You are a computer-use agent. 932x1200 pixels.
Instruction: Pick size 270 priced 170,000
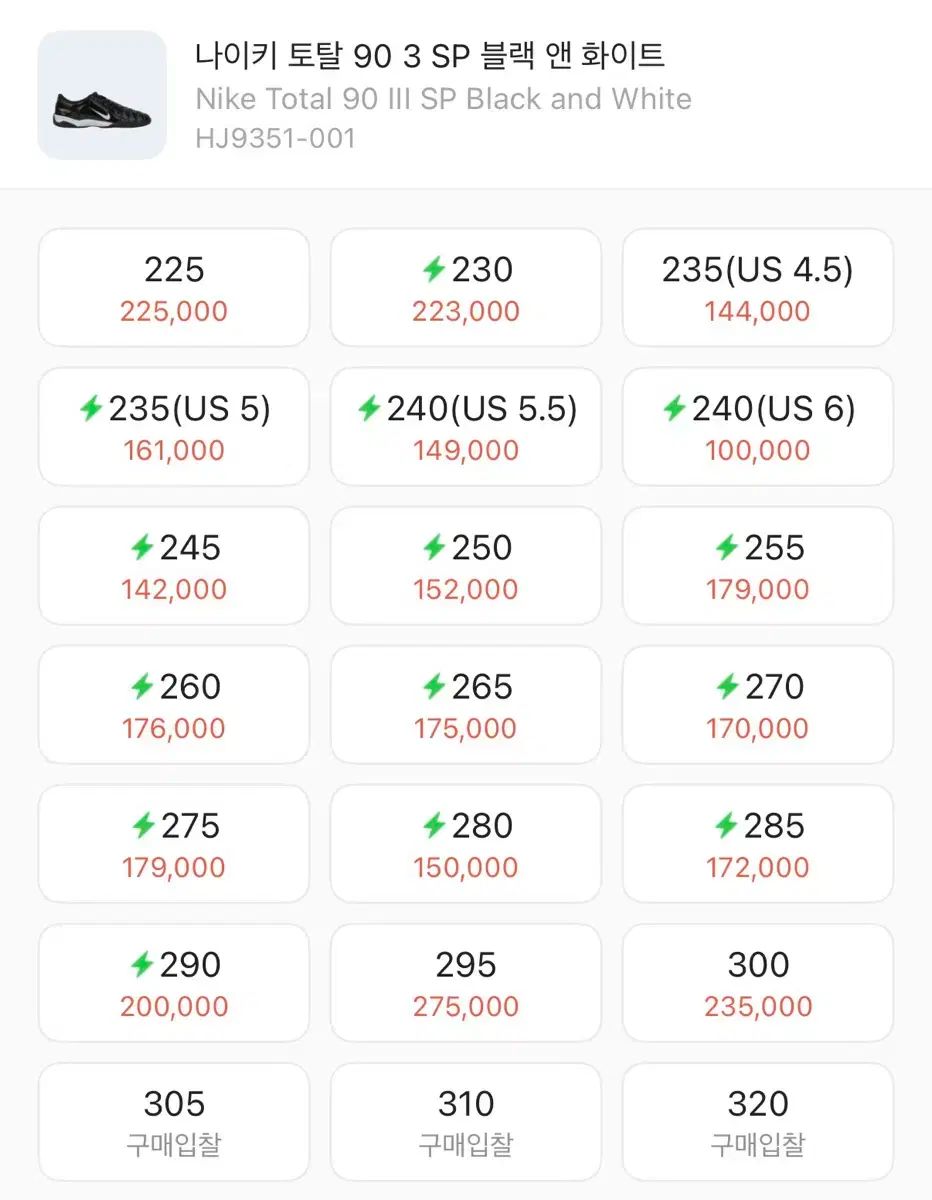[757, 705]
